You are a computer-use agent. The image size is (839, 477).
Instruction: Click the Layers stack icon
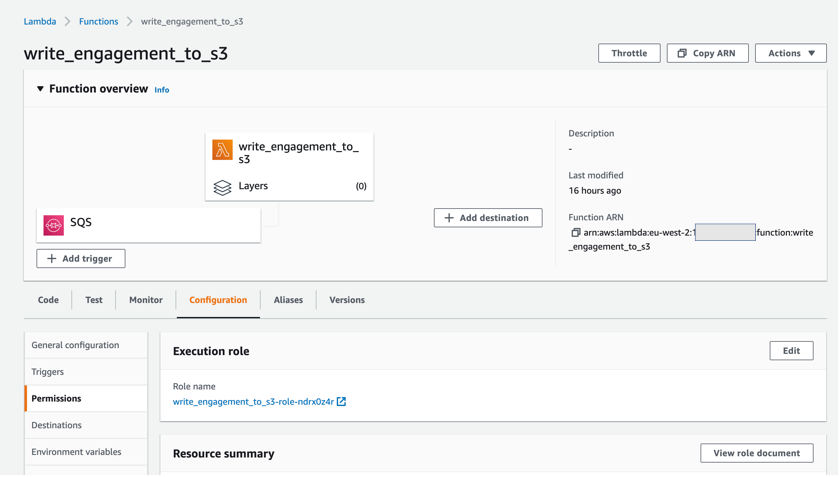222,187
